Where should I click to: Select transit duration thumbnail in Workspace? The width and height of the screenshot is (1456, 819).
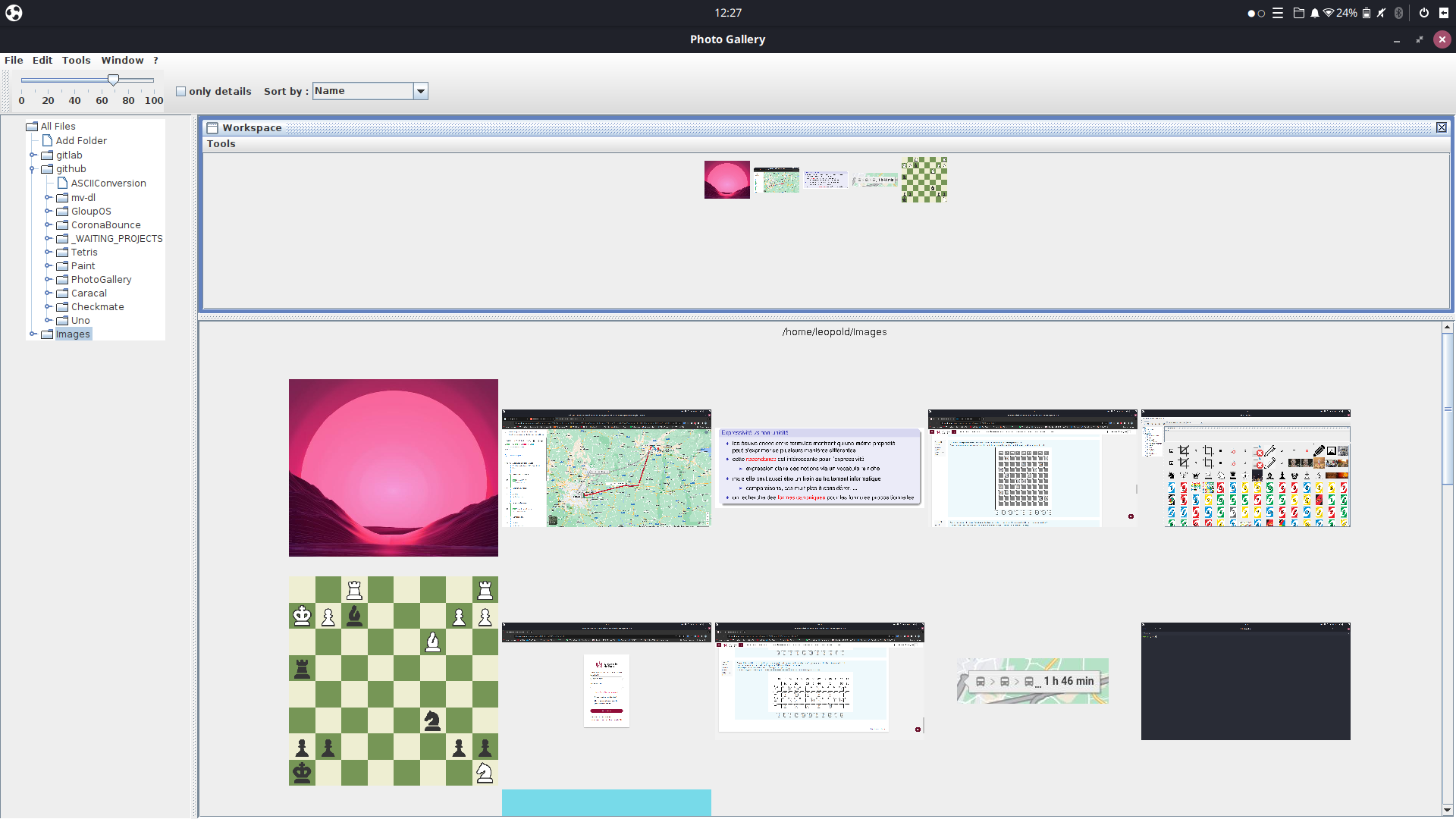click(875, 180)
